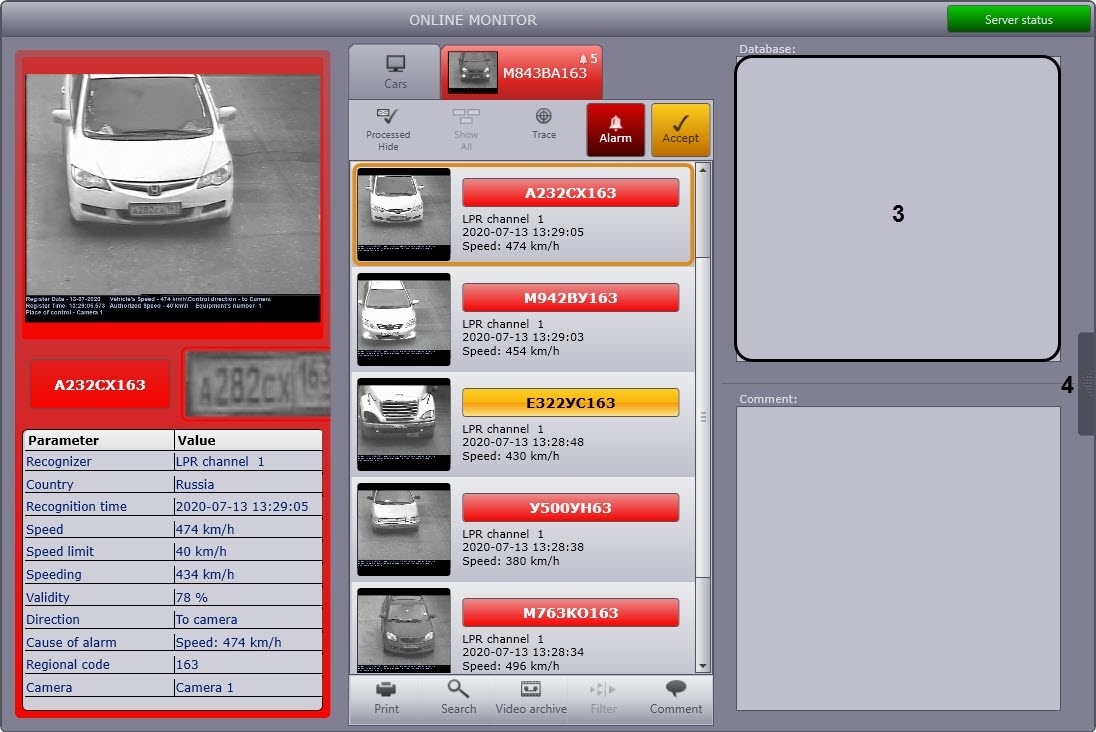Screen dimensions: 1096x732
Task: Open the M843BA163 alarm tab
Action: coord(521,72)
